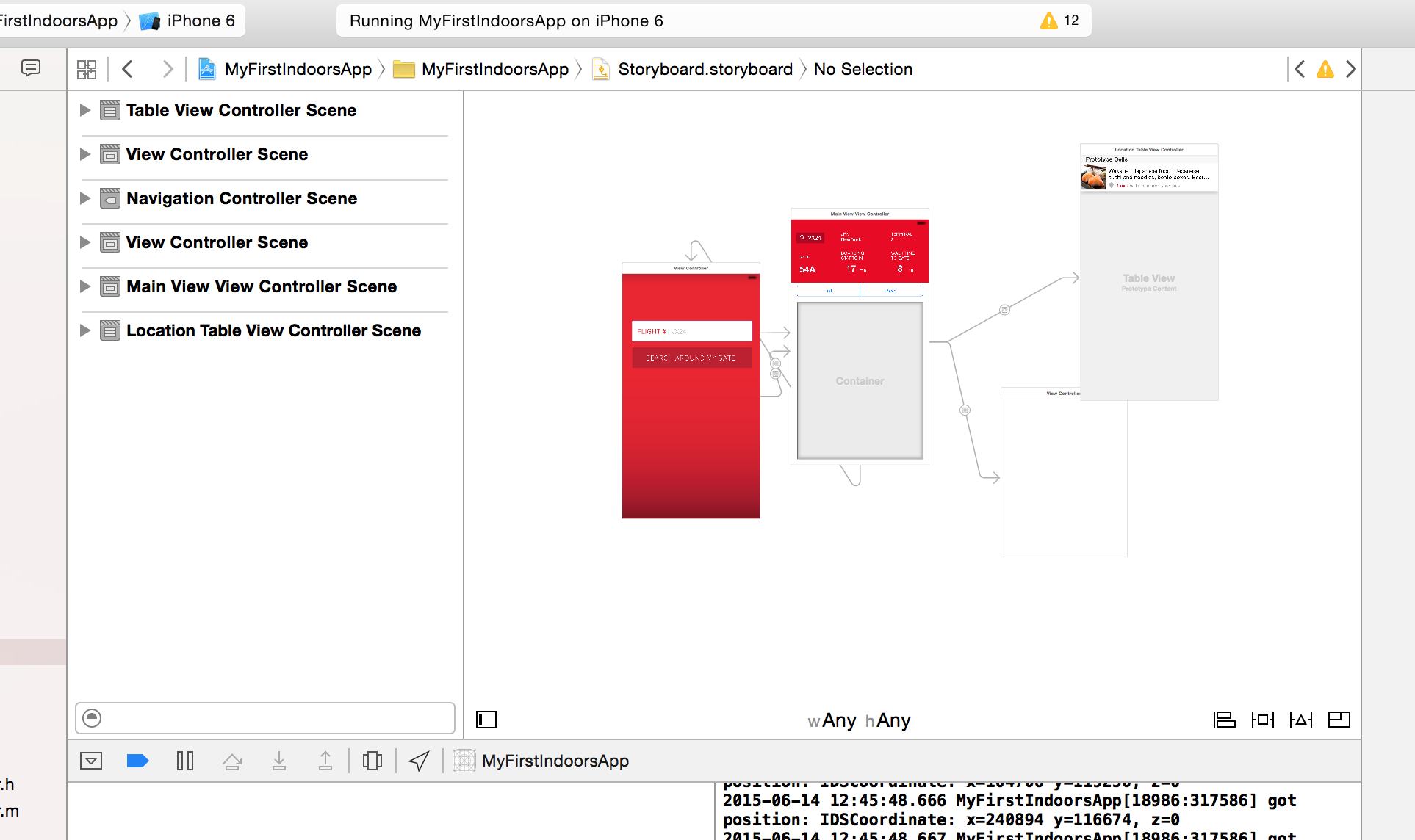Go back in editor history

pos(128,69)
